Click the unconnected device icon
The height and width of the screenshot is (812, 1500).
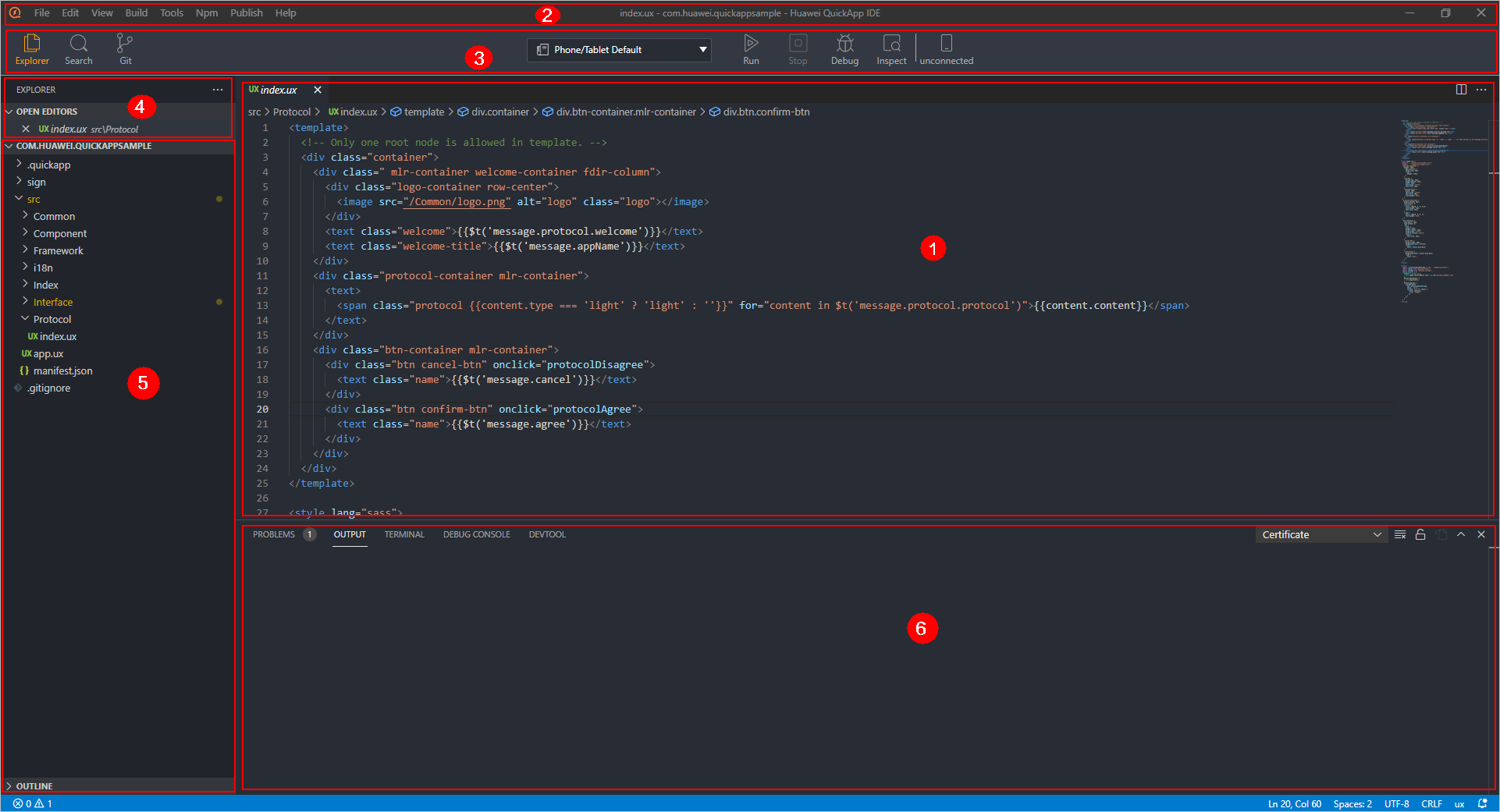pos(946,49)
